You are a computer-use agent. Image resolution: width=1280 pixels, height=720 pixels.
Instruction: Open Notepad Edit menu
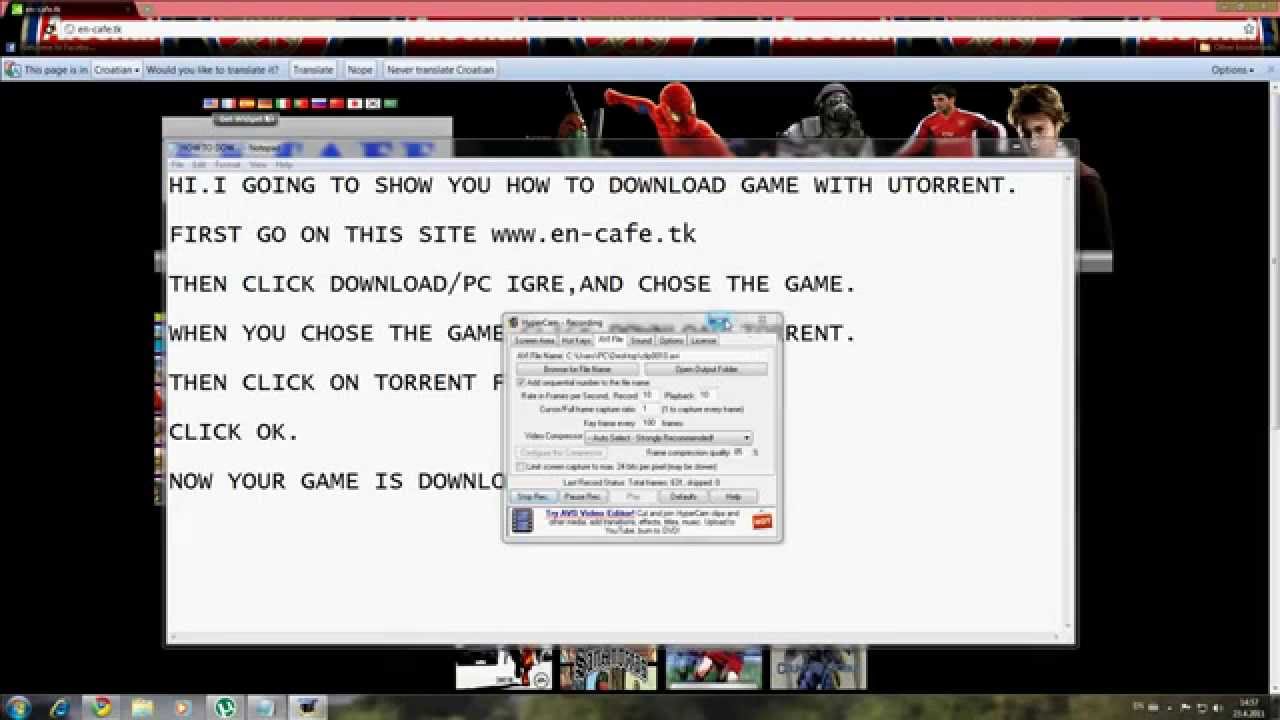click(x=199, y=164)
